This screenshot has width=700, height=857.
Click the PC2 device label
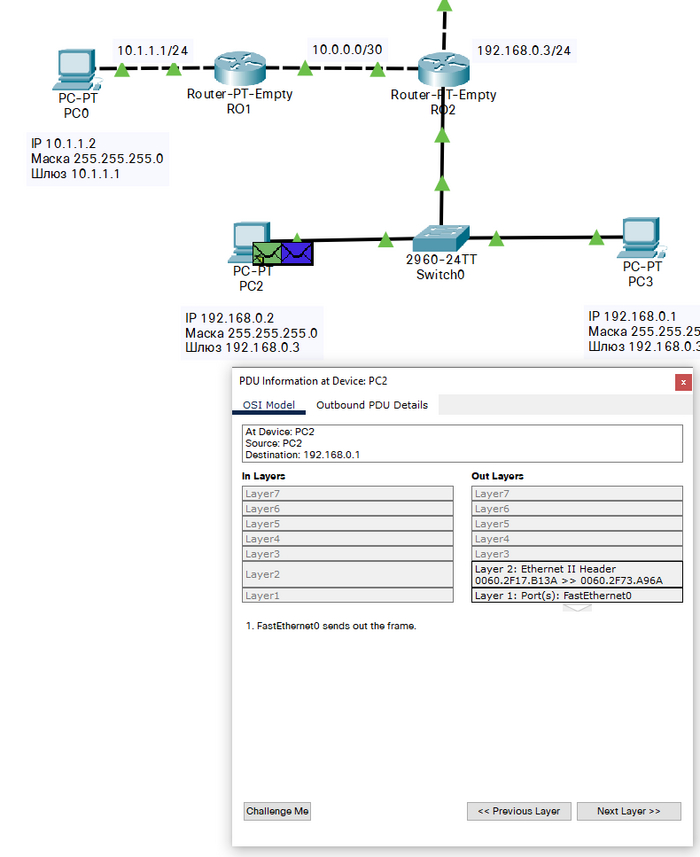tap(251, 286)
